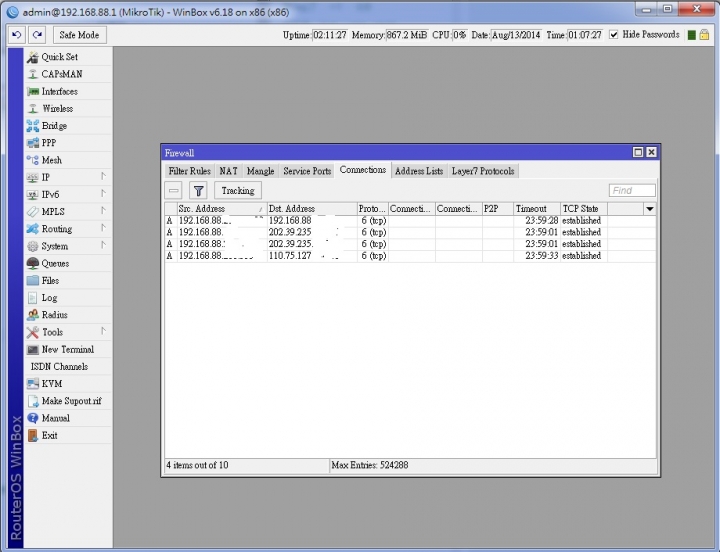The width and height of the screenshot is (720, 552).
Task: Open the Layer7 Protocols tab
Action: click(x=483, y=171)
